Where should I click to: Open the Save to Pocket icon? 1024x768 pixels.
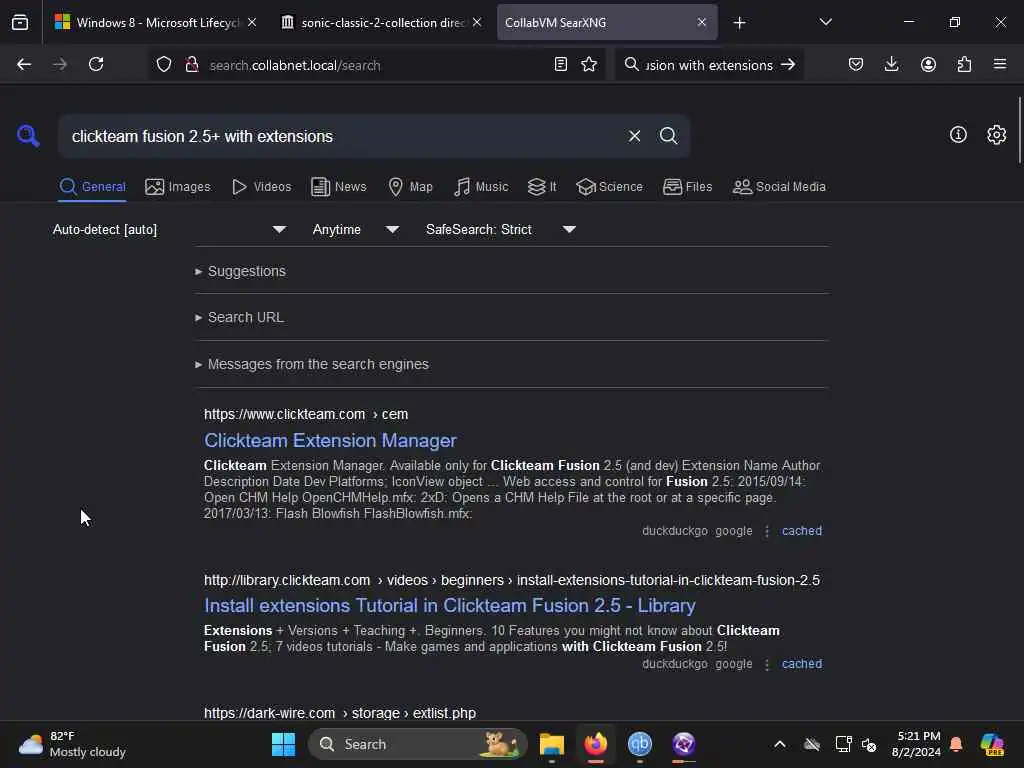click(x=856, y=64)
